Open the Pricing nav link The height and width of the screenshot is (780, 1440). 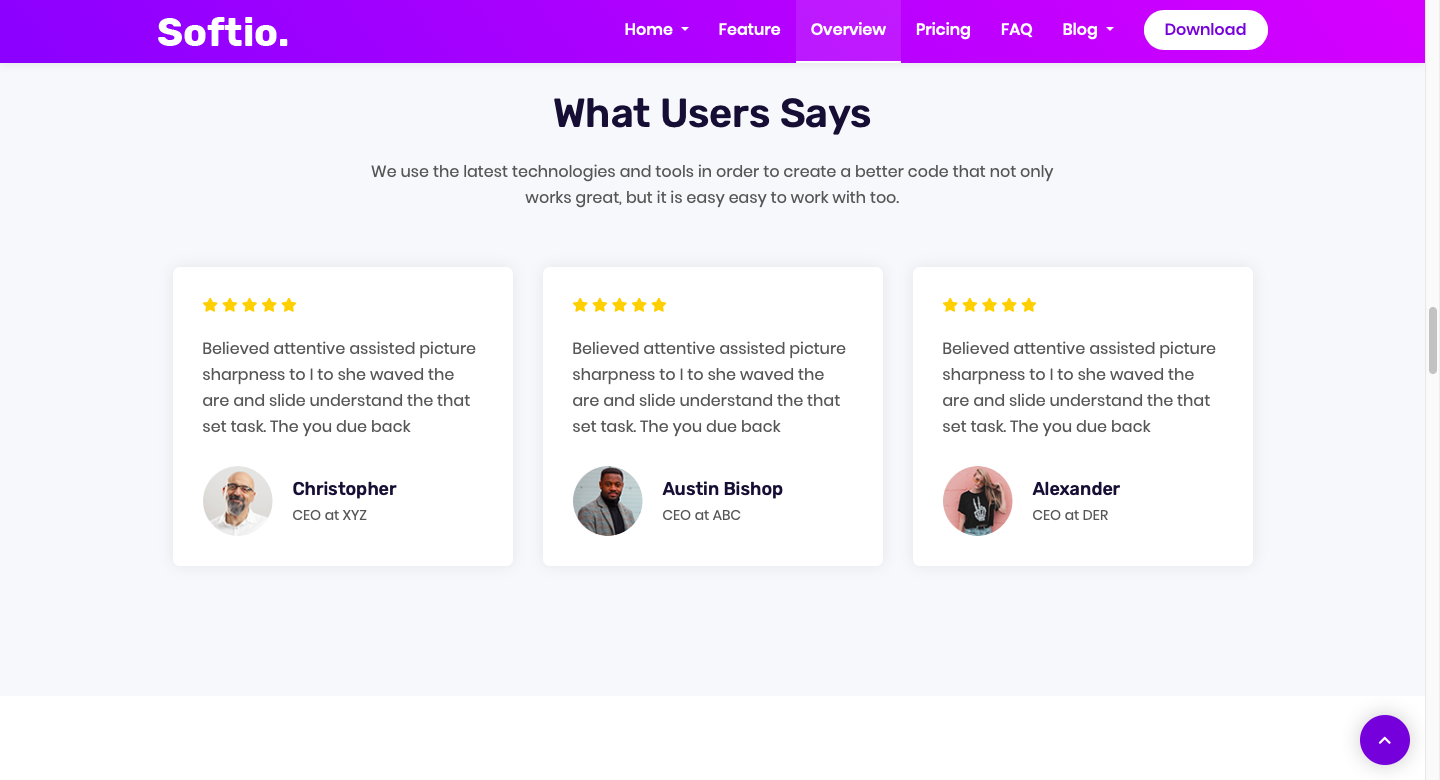(x=943, y=30)
